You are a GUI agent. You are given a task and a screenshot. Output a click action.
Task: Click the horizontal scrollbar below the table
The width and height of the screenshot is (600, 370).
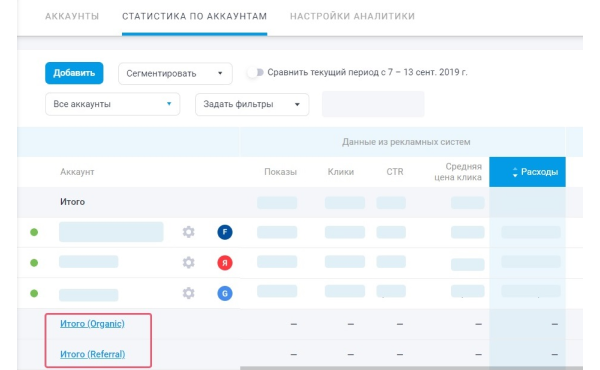coord(411,368)
